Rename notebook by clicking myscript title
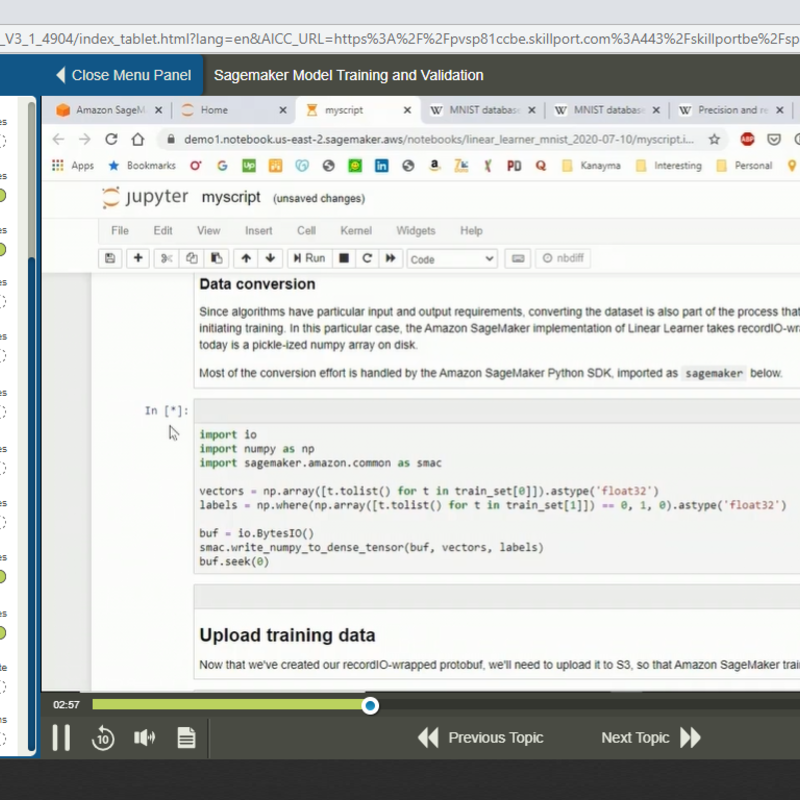Image resolution: width=800 pixels, height=800 pixels. [231, 197]
